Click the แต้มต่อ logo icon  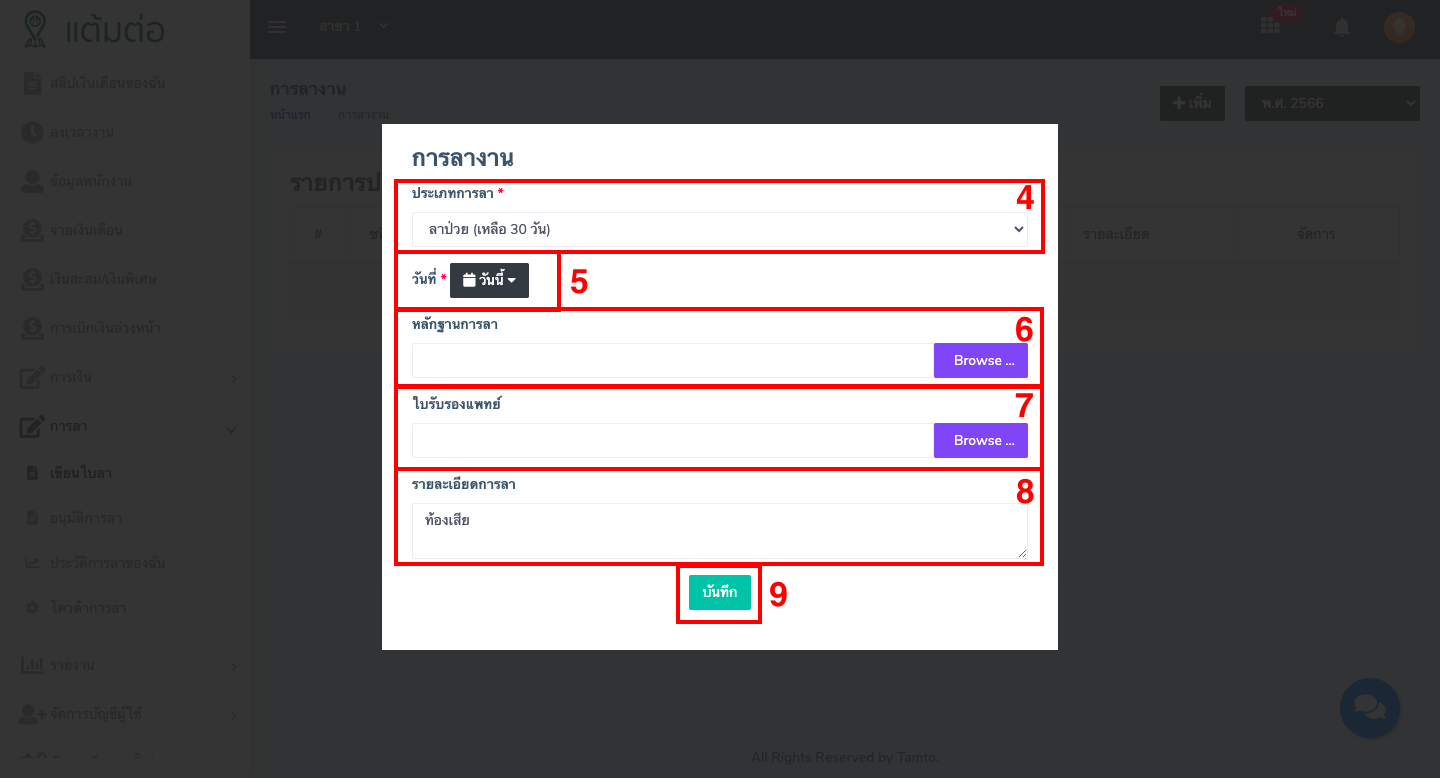[x=36, y=29]
